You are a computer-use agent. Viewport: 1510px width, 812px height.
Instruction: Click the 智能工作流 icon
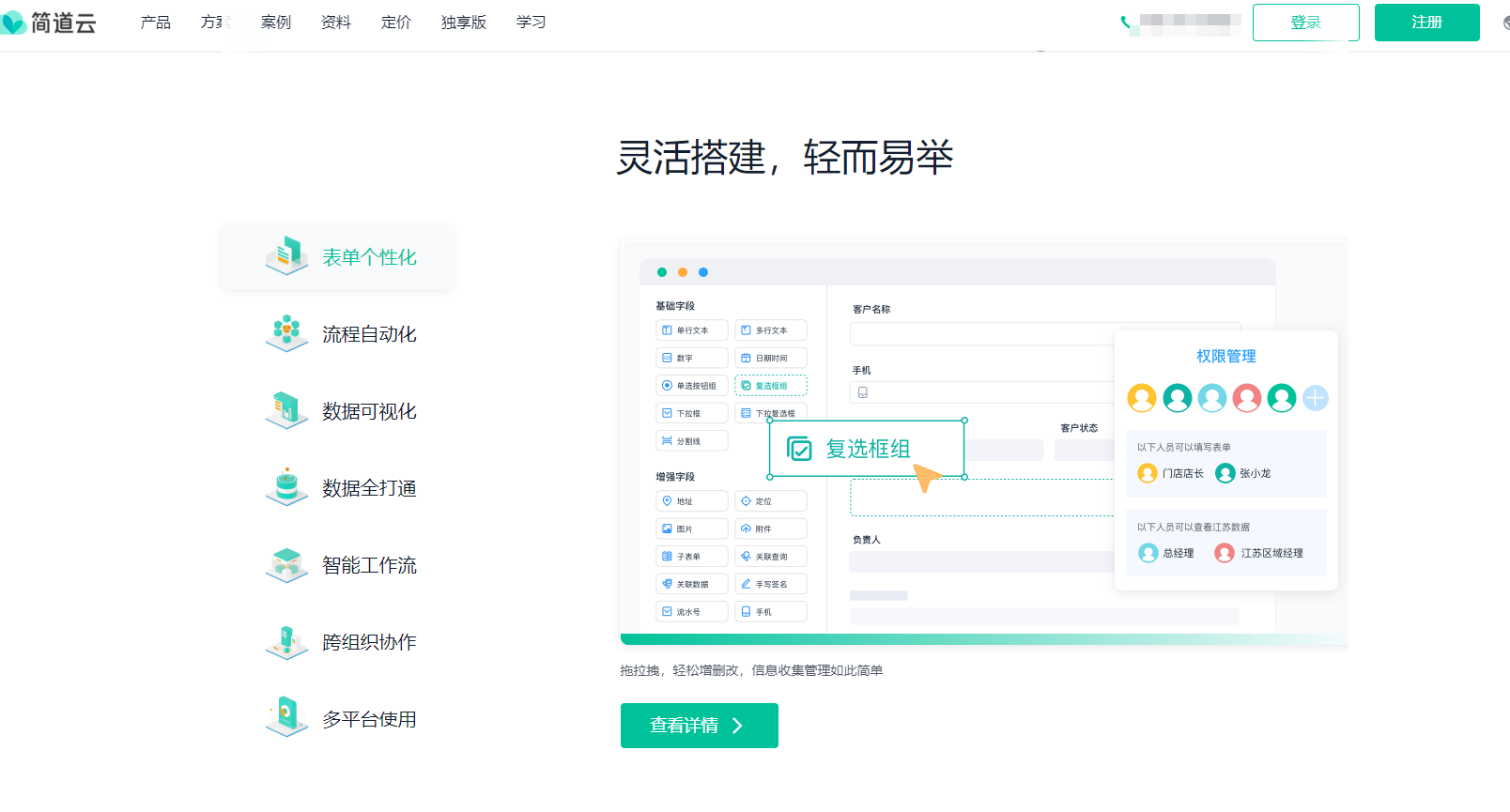pyautogui.click(x=286, y=564)
